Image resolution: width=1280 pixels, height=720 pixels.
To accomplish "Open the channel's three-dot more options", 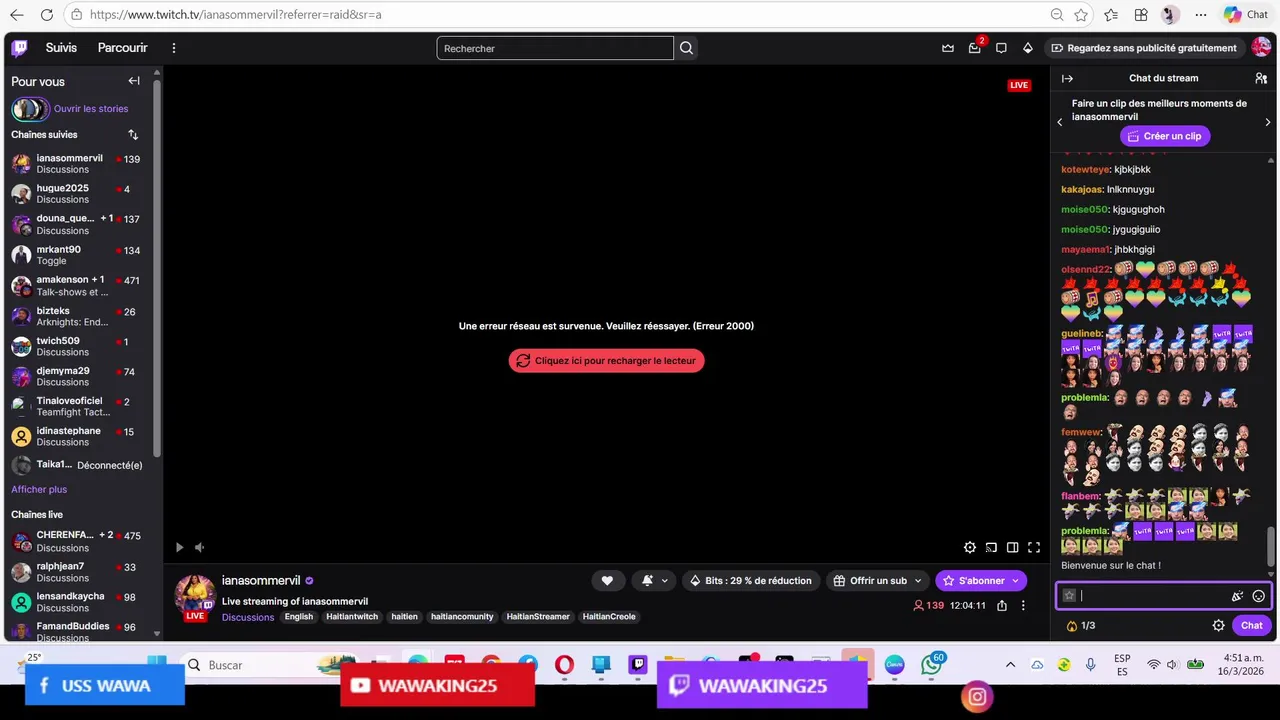I will tap(1023, 605).
